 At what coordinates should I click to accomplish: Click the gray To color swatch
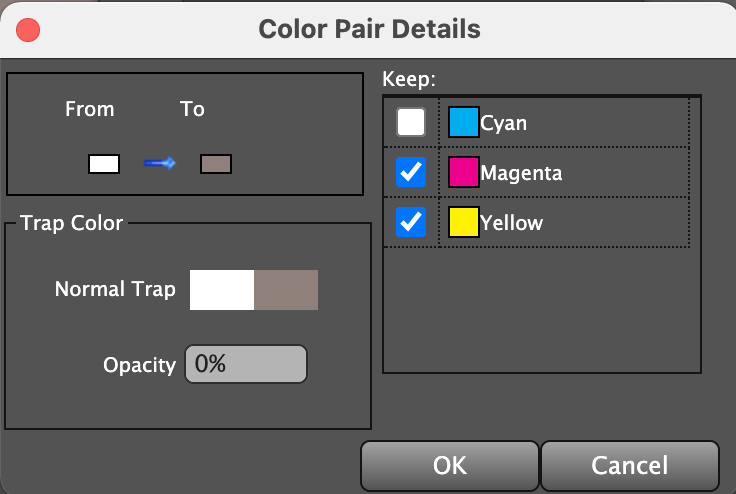(216, 164)
